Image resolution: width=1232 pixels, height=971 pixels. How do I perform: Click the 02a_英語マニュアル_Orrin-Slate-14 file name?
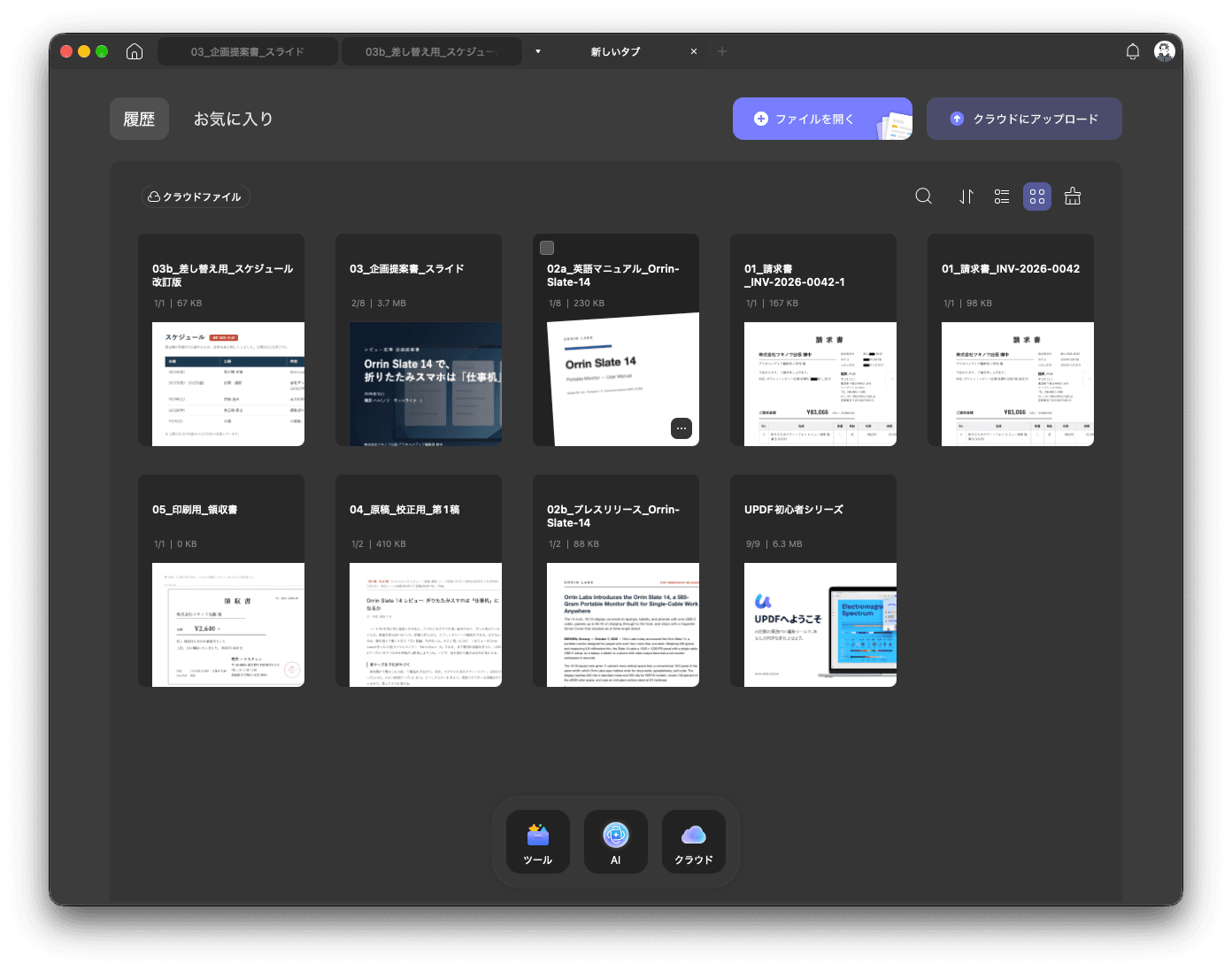pos(613,275)
